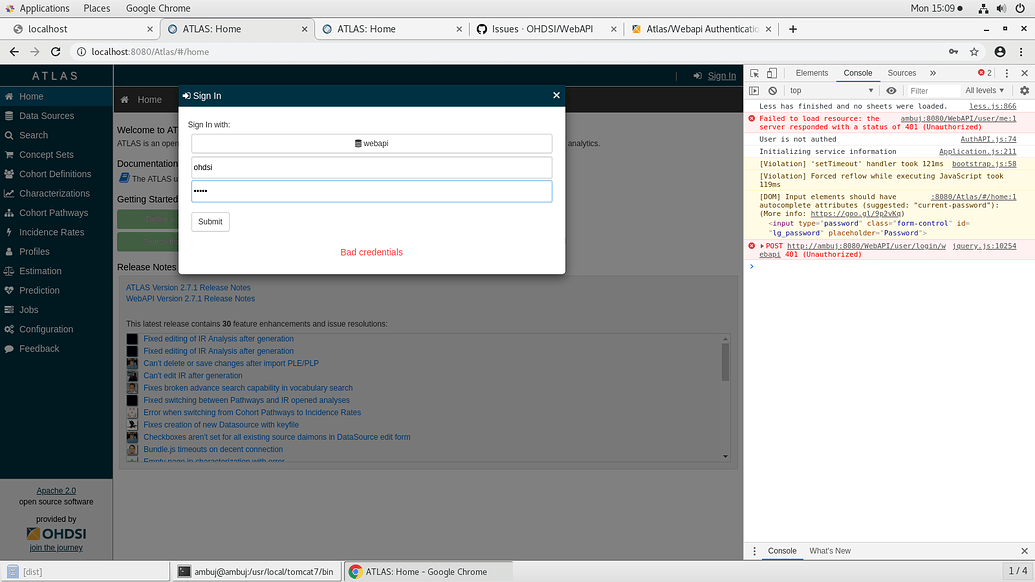The height and width of the screenshot is (582, 1035).
Task: Open the Jobs section
Action: tap(30, 309)
